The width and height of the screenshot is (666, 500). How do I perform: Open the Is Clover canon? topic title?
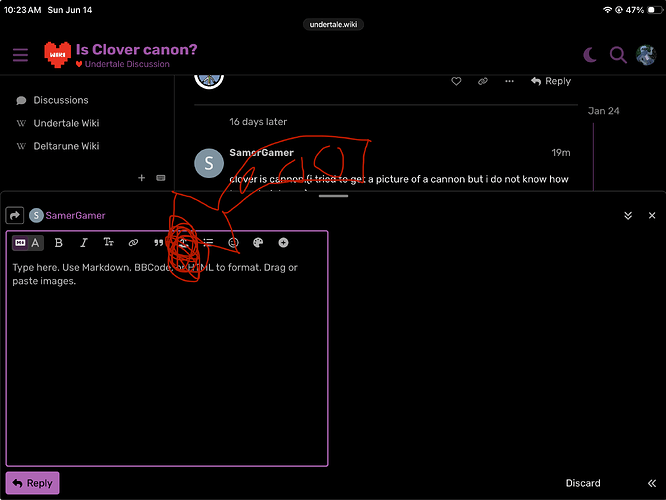tap(136, 49)
